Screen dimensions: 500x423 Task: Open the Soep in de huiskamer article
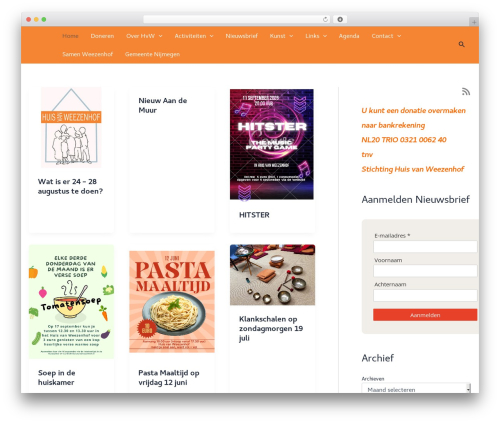point(57,378)
